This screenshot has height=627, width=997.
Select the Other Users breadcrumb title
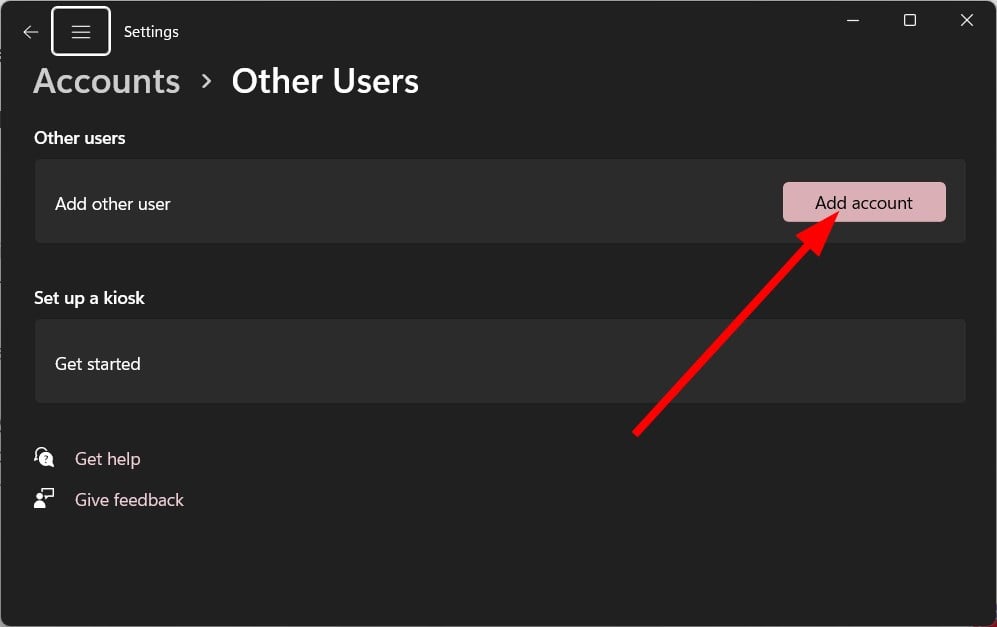click(325, 81)
